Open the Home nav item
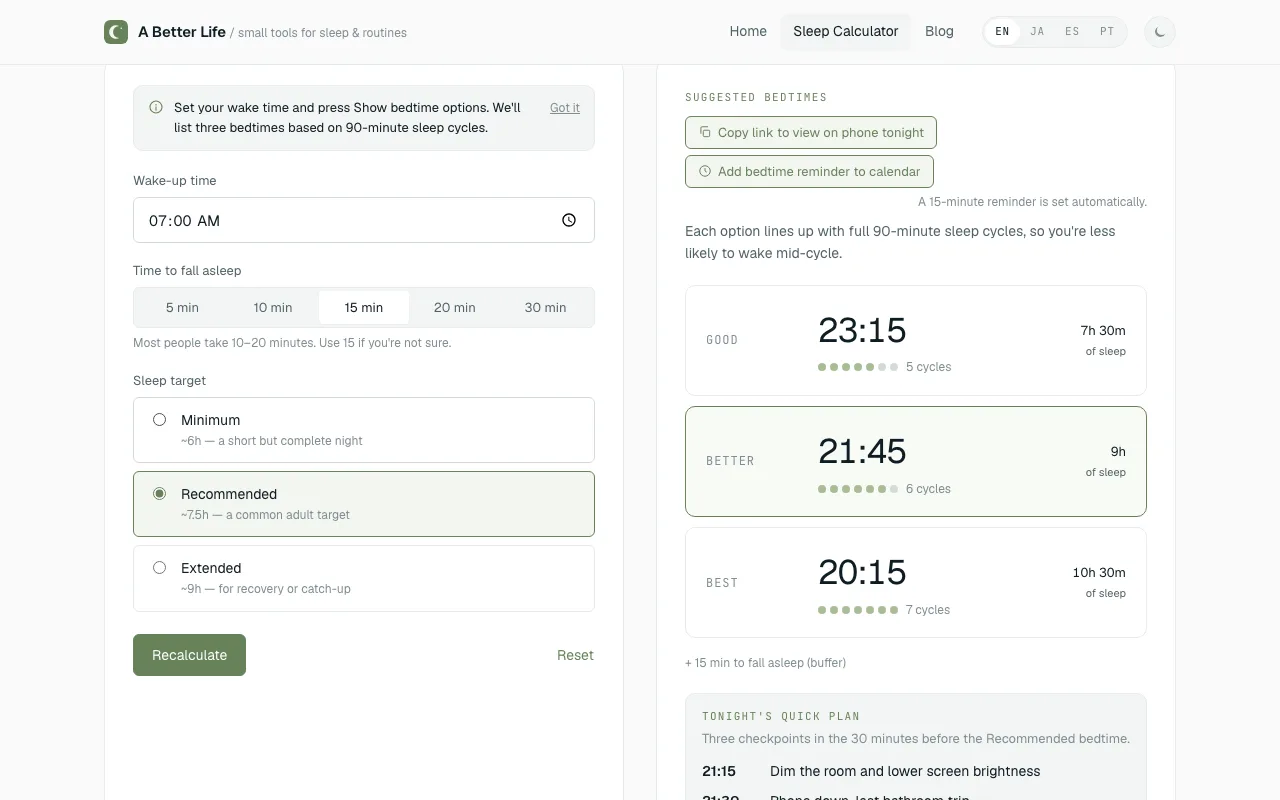This screenshot has width=1280, height=800. click(x=748, y=32)
